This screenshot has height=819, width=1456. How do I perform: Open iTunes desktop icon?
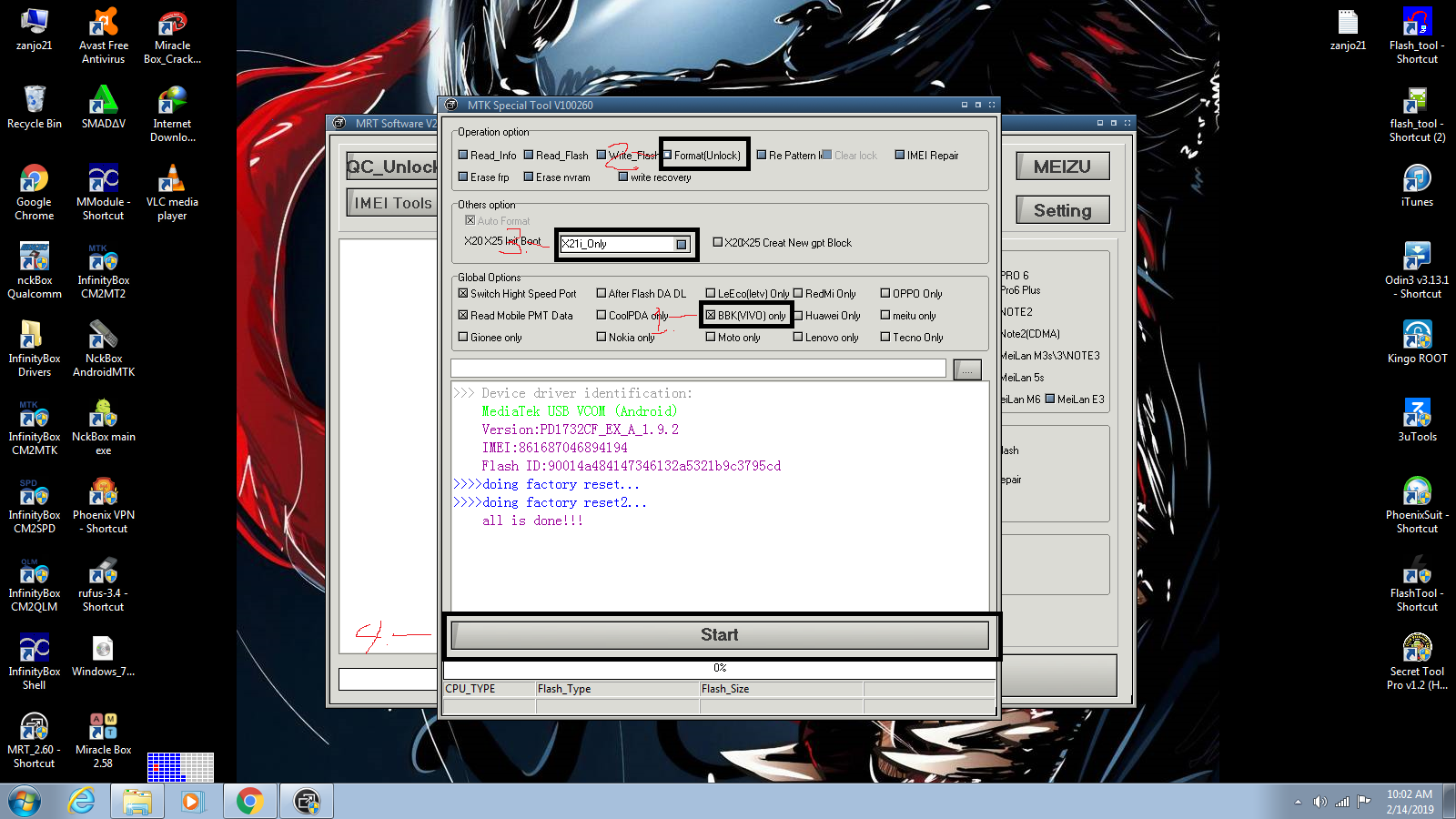coord(1417,185)
